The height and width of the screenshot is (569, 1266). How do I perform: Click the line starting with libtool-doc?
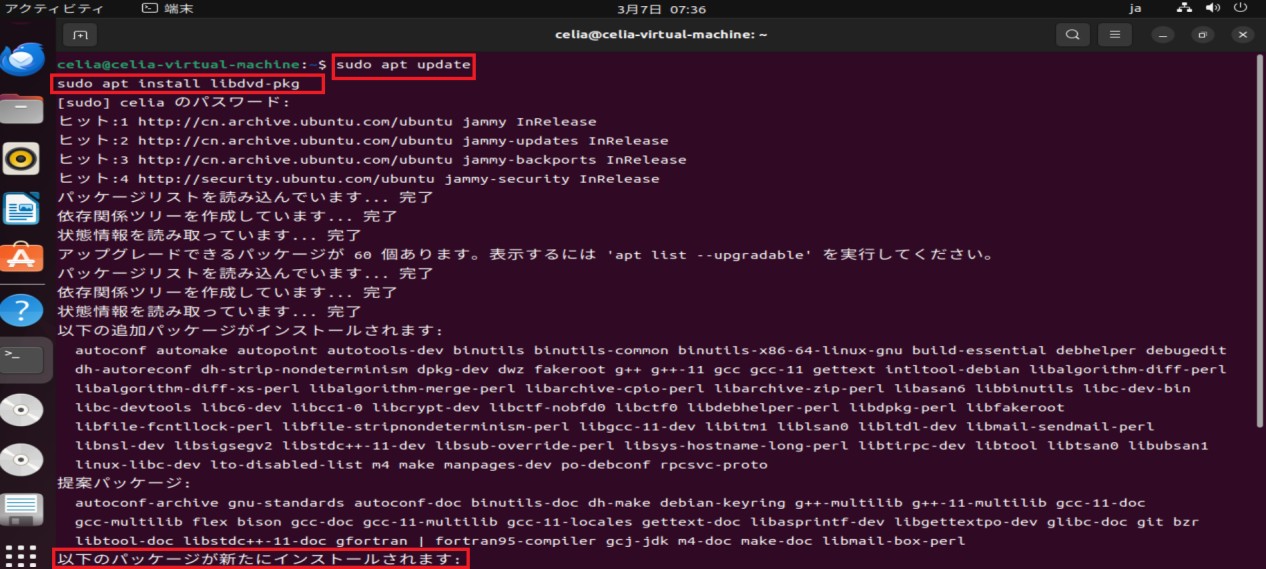click(x=520, y=540)
